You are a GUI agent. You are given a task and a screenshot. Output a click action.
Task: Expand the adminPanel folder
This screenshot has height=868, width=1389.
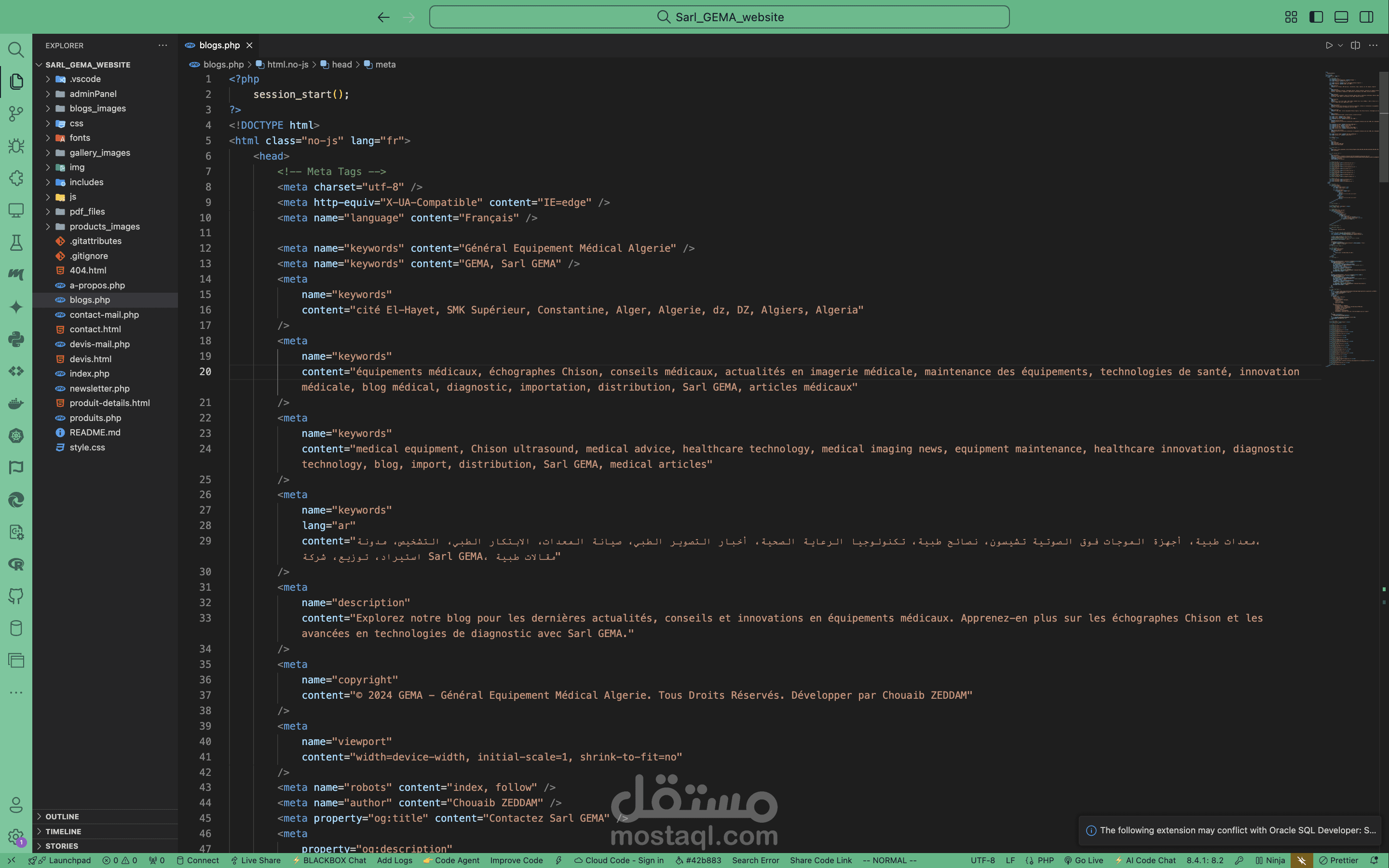click(x=105, y=94)
